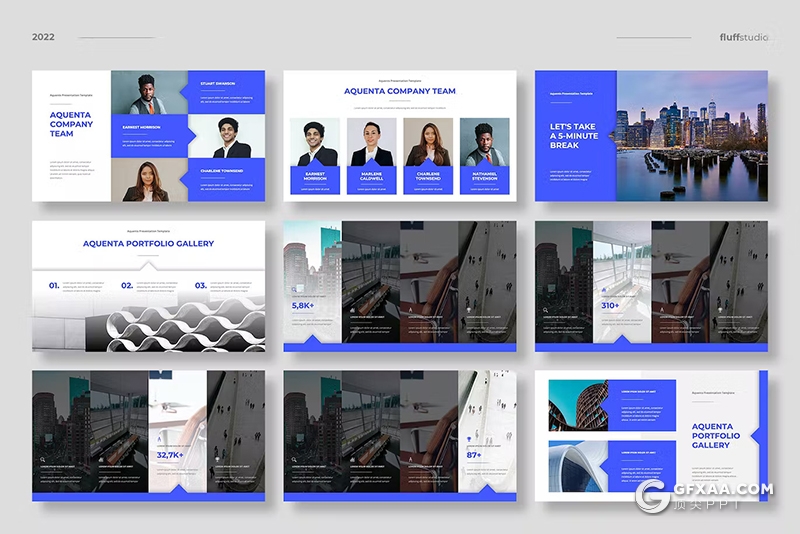Select Nathaniel Stevenson's portrait photo
The height and width of the screenshot is (534, 800).
(x=484, y=142)
